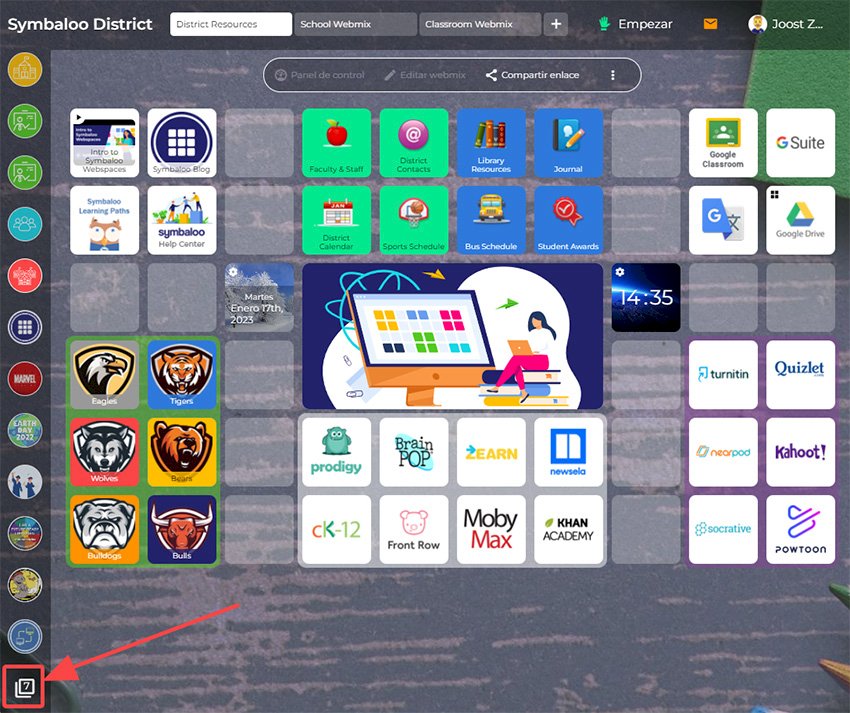Click the Bus Schedule tile
This screenshot has width=850, height=713.
click(x=491, y=220)
